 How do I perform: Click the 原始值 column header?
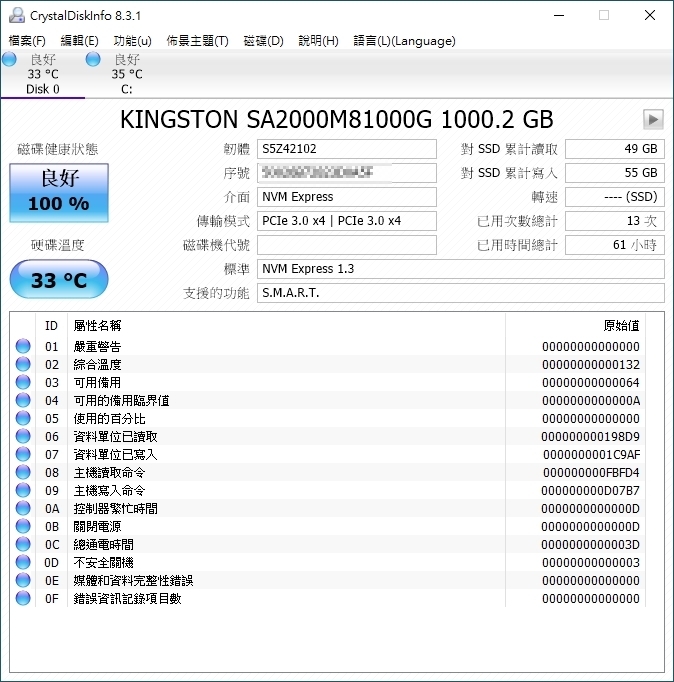coord(620,326)
